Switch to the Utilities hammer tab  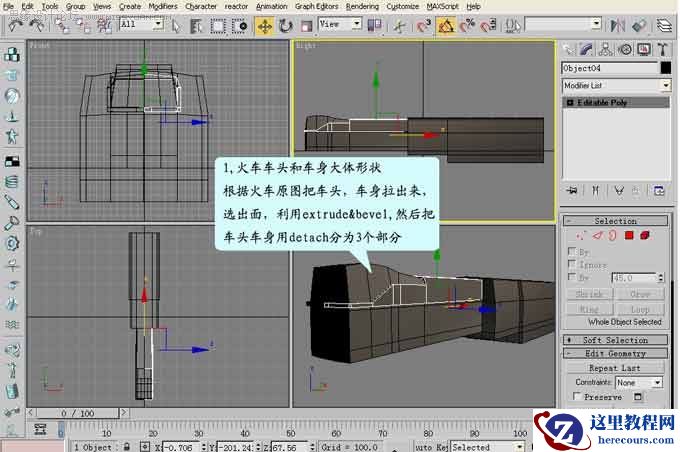pos(663,49)
